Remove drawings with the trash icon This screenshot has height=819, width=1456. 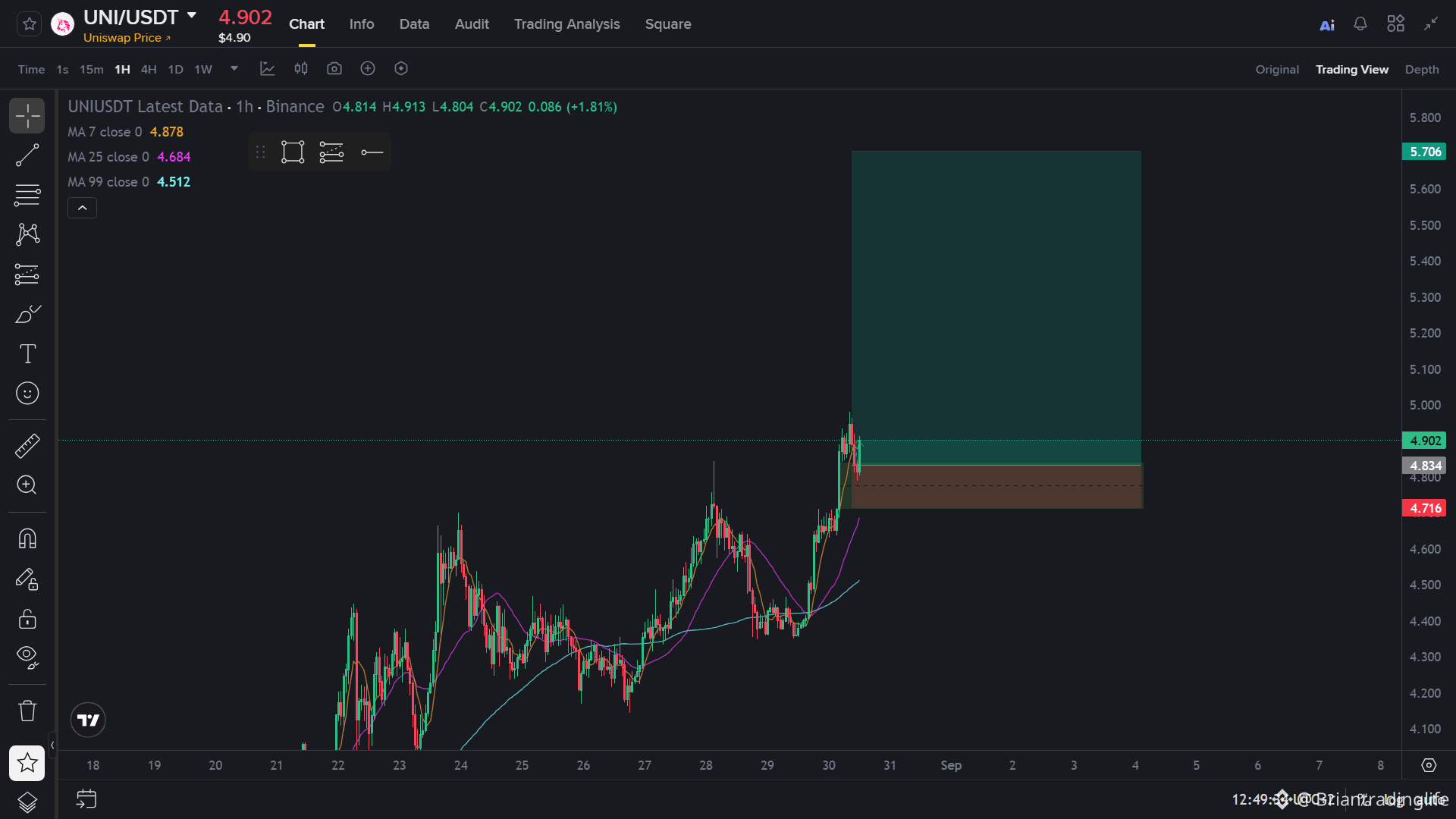tap(27, 711)
